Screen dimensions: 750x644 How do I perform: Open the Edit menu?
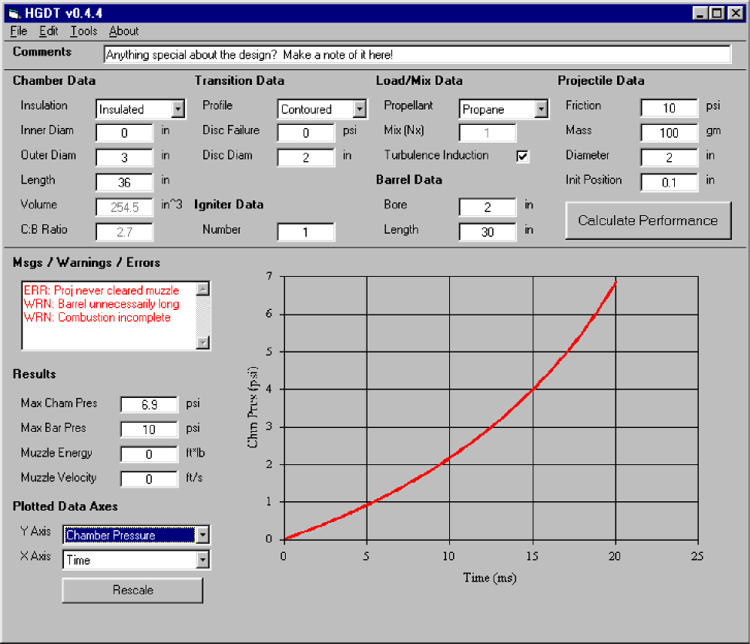[49, 31]
